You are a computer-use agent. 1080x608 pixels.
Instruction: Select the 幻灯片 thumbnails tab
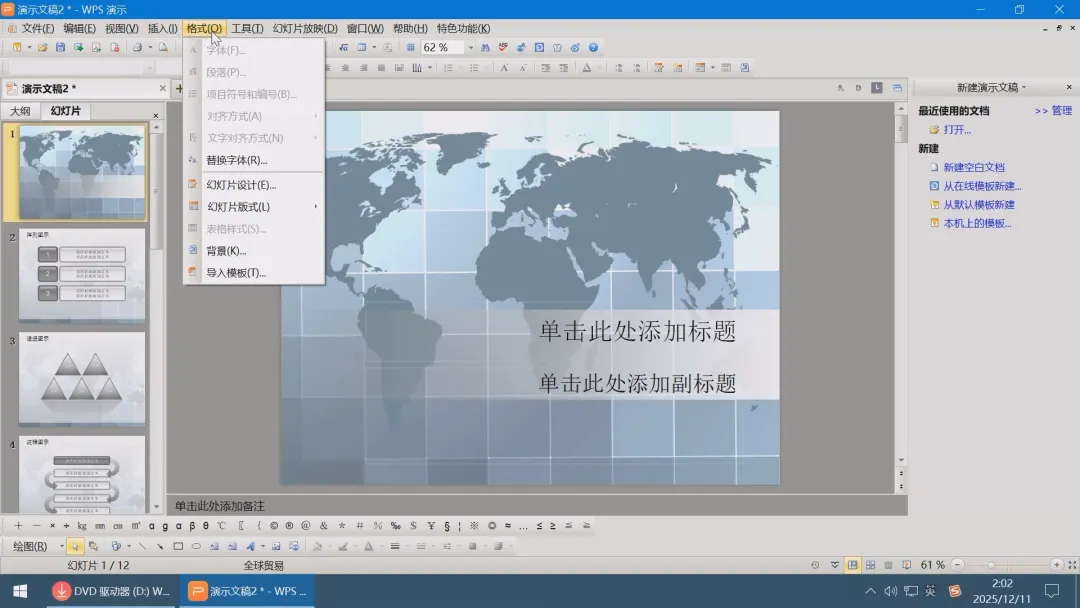click(x=65, y=111)
